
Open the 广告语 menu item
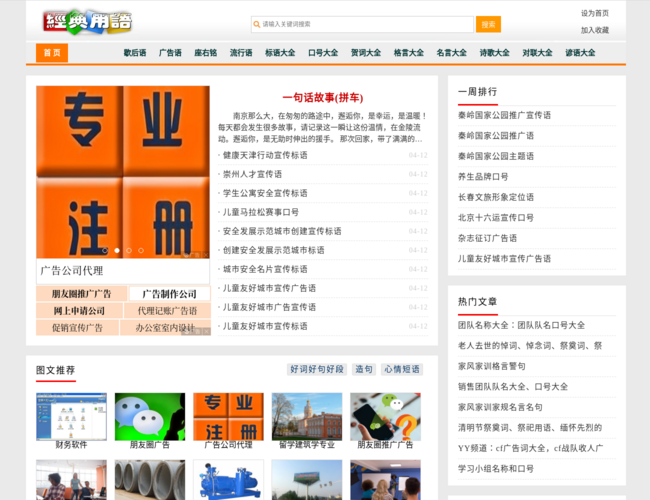click(170, 53)
